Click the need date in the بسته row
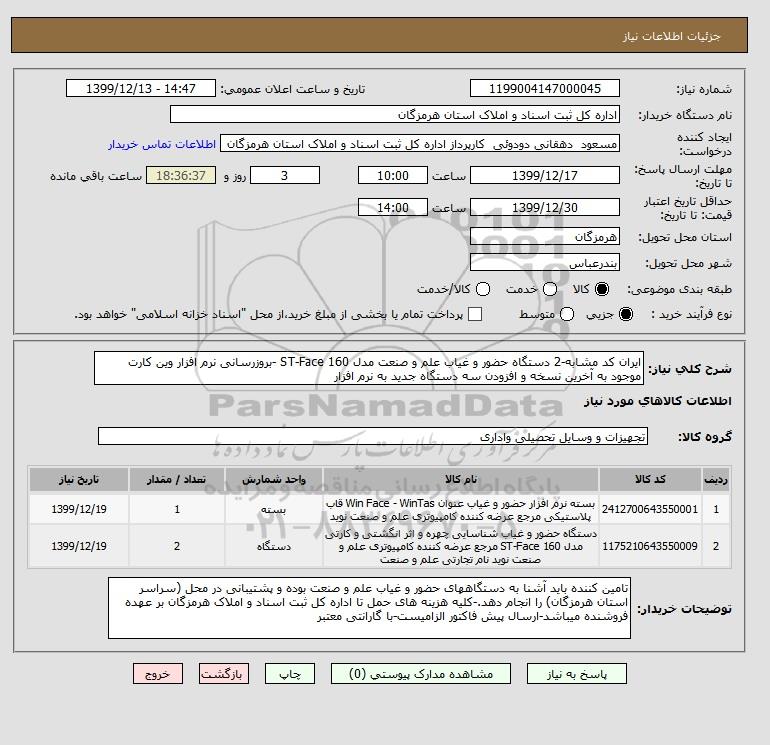This screenshot has height=745, width=770. [x=79, y=509]
